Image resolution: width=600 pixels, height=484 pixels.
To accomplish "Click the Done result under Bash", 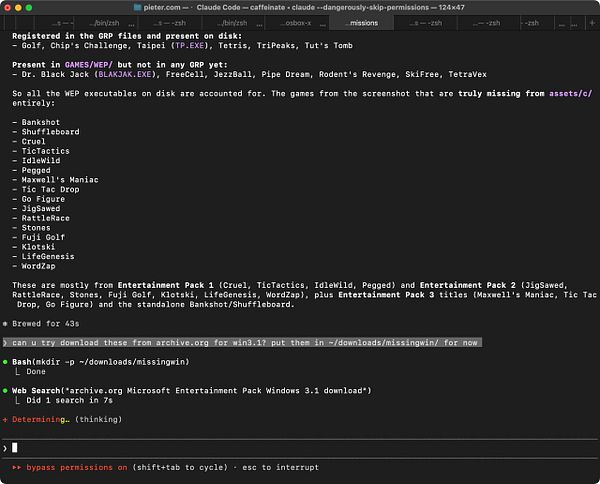I will click(36, 372).
